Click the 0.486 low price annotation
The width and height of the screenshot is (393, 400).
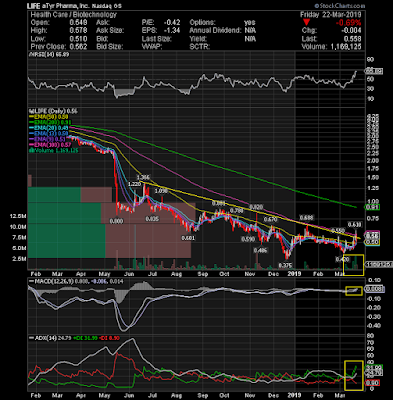coord(260,250)
